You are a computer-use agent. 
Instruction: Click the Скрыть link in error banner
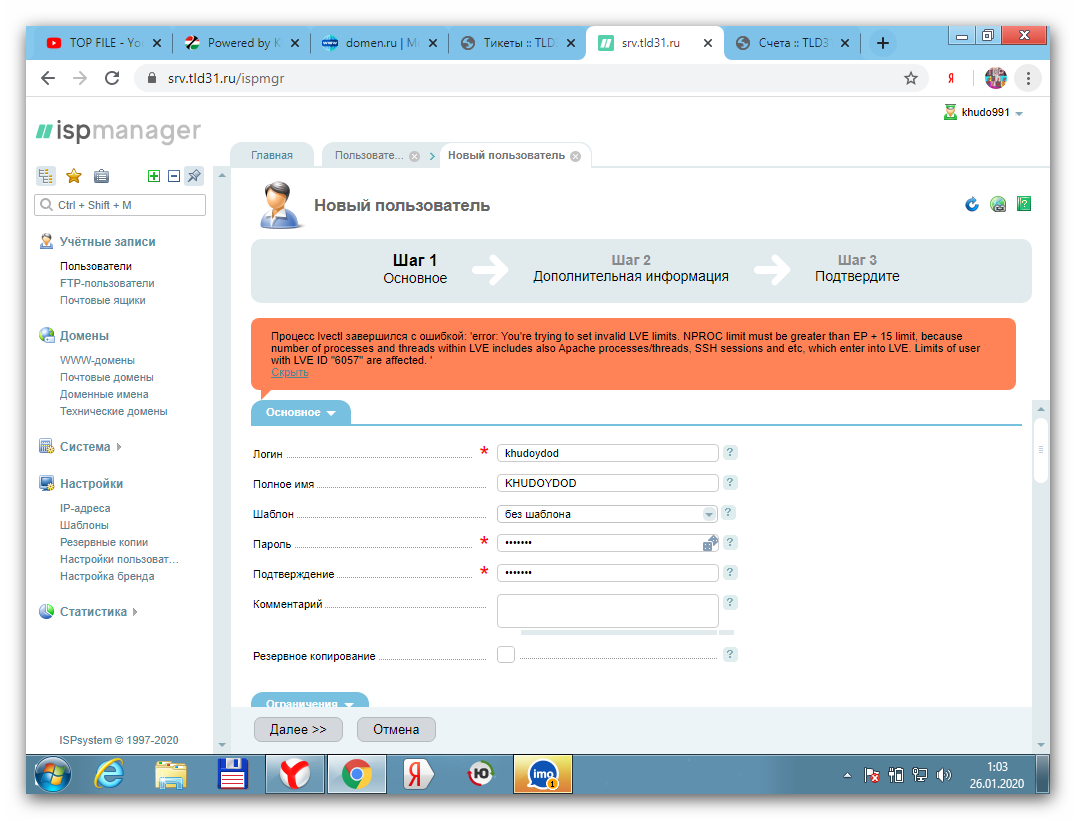tap(289, 372)
